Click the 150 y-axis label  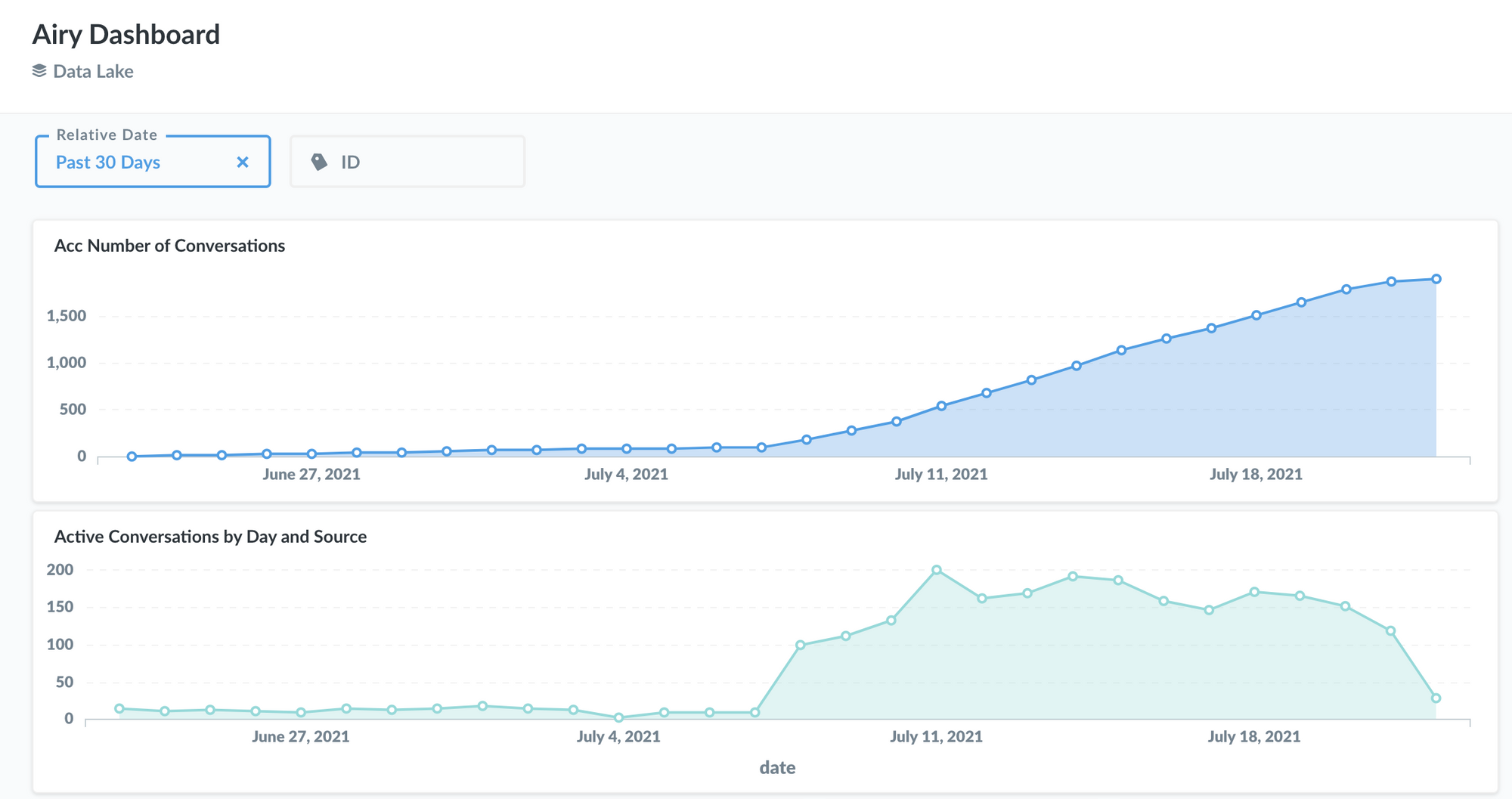[x=60, y=607]
